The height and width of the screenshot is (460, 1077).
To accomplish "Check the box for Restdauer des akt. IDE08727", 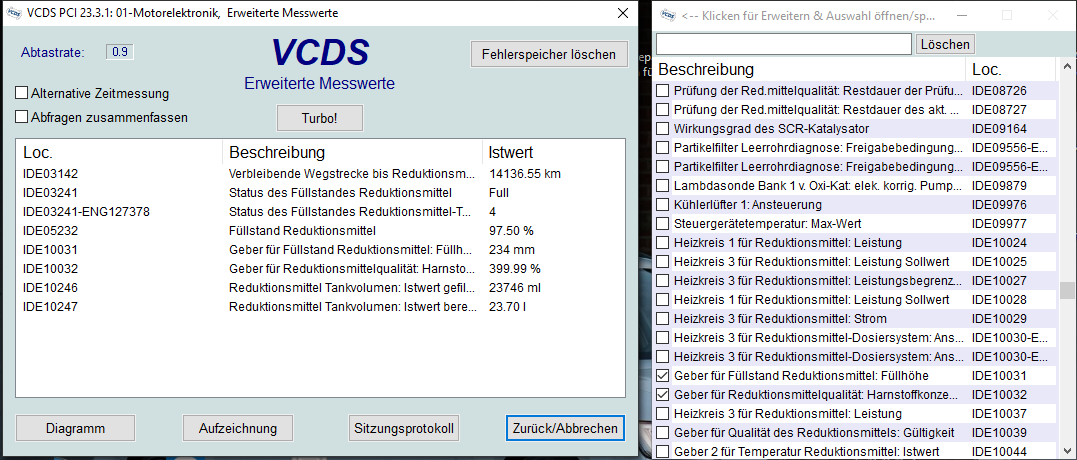I will 662,109.
